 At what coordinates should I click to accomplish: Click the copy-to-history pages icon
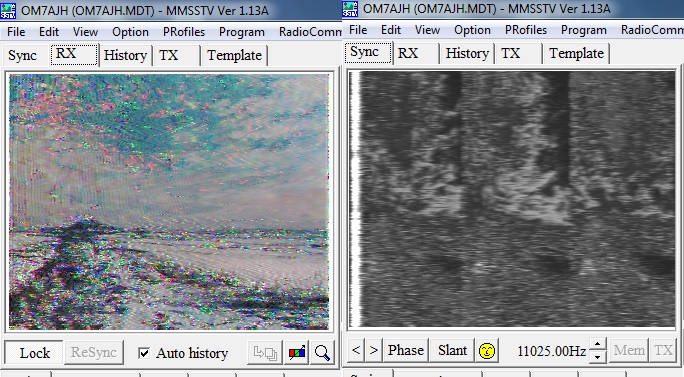[x=265, y=352]
